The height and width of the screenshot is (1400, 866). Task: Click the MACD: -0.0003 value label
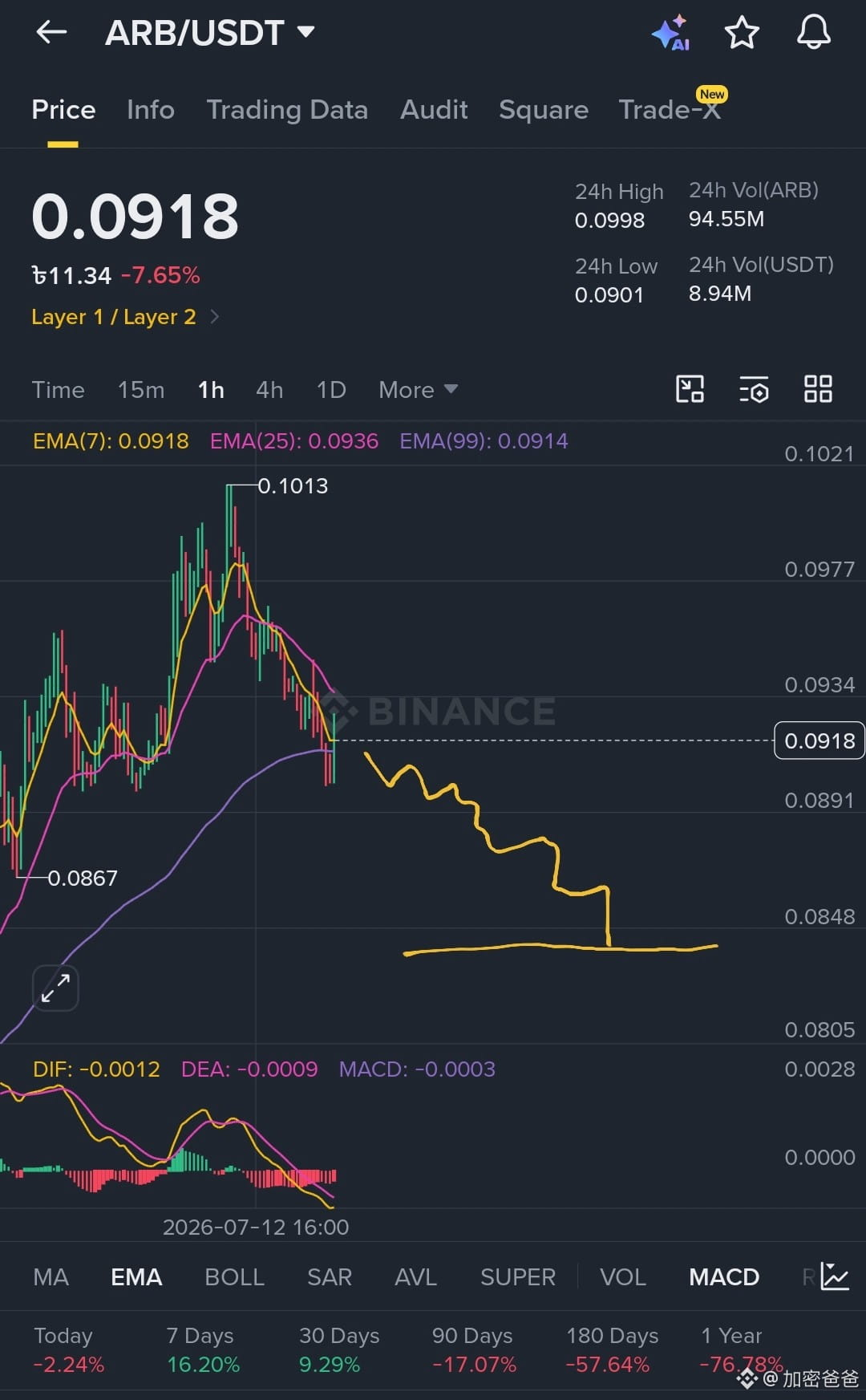click(417, 1069)
